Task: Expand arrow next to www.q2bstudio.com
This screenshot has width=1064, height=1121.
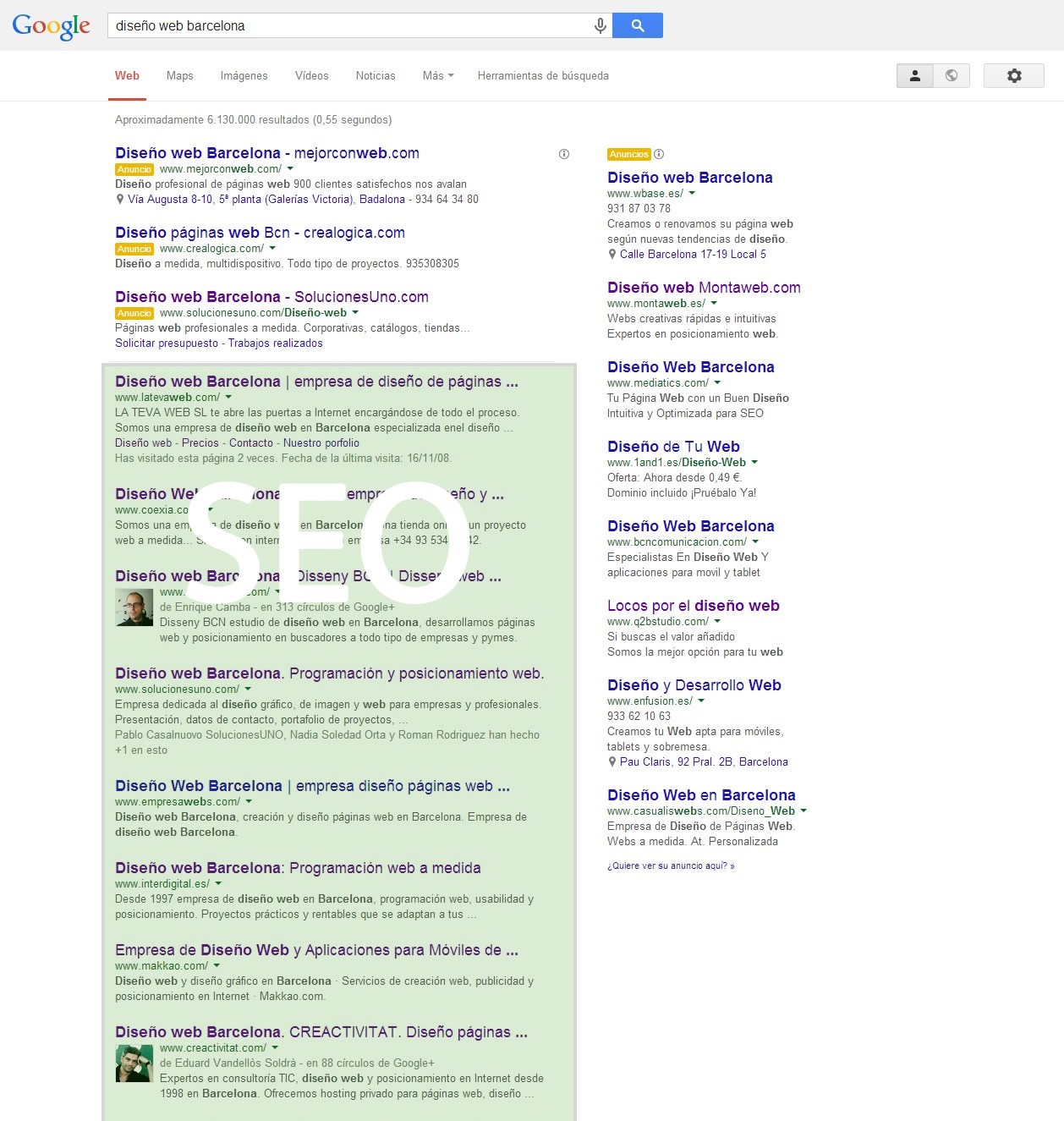Action: click(x=717, y=622)
